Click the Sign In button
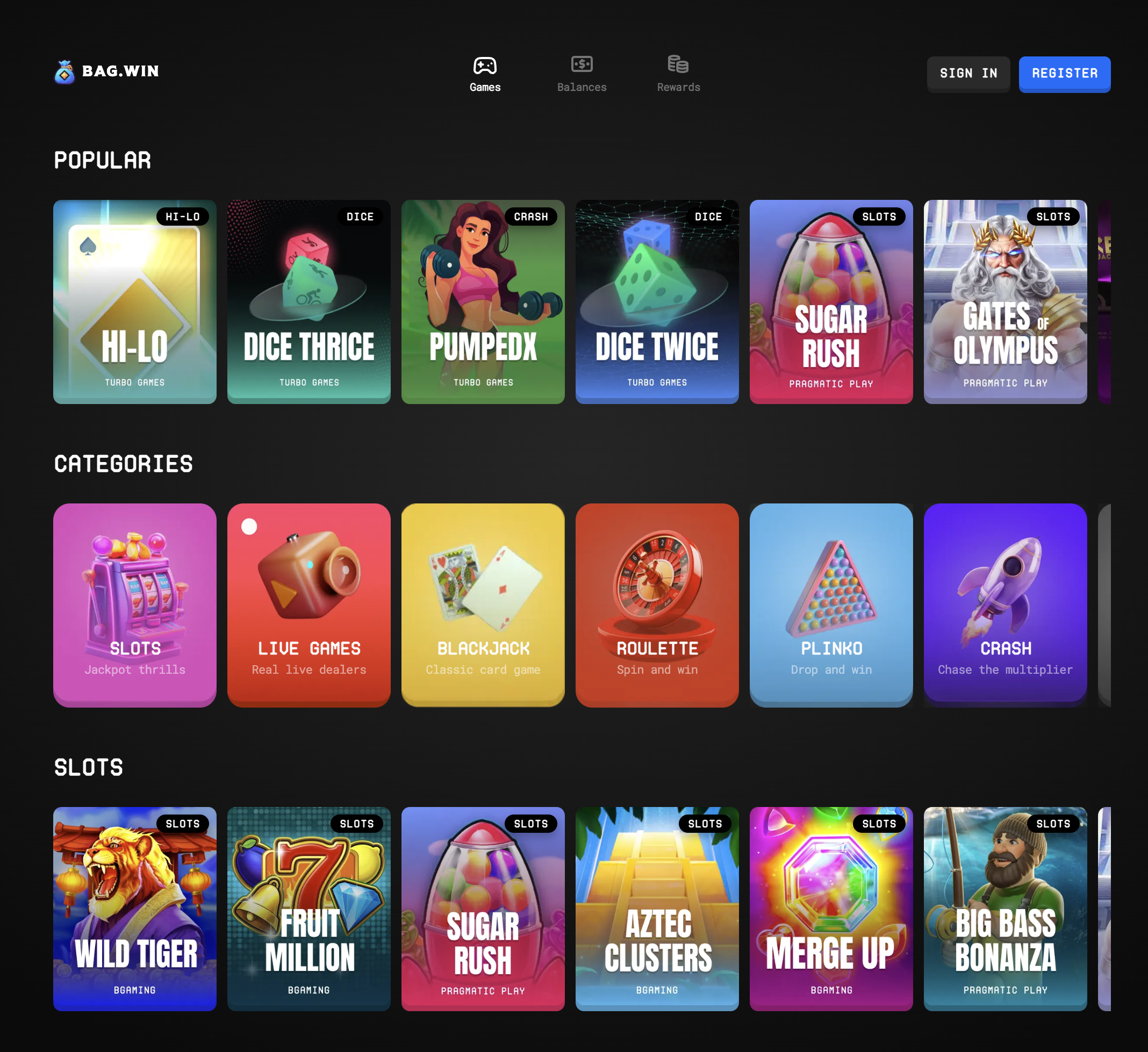Image resolution: width=1148 pixels, height=1052 pixels. coord(968,74)
